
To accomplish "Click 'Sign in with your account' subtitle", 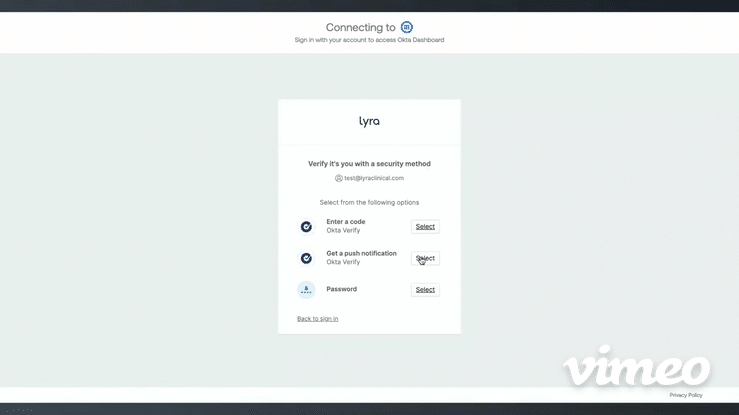I will (x=369, y=40).
